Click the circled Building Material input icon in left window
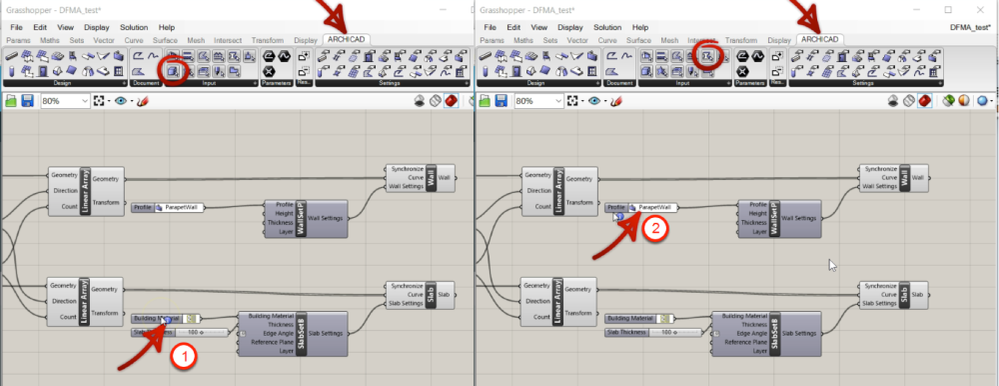Viewport: 999px width, 386px height. (173, 71)
